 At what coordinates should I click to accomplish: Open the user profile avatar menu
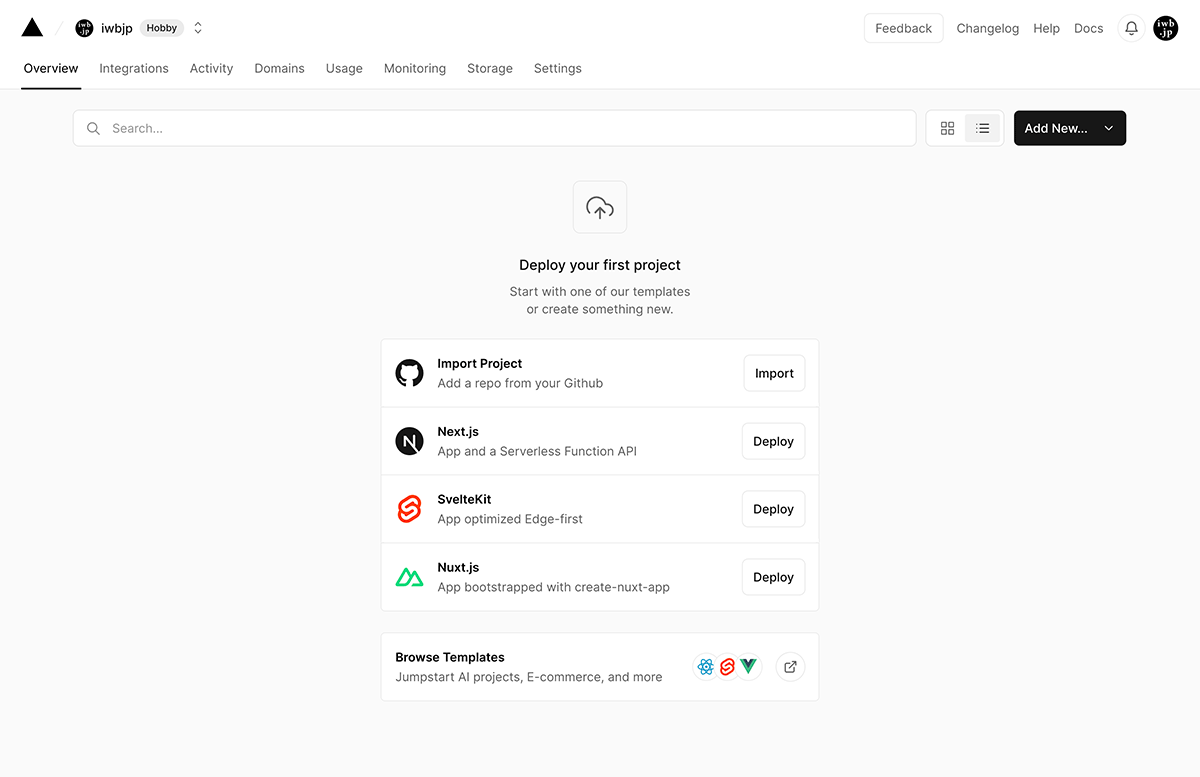click(1166, 28)
